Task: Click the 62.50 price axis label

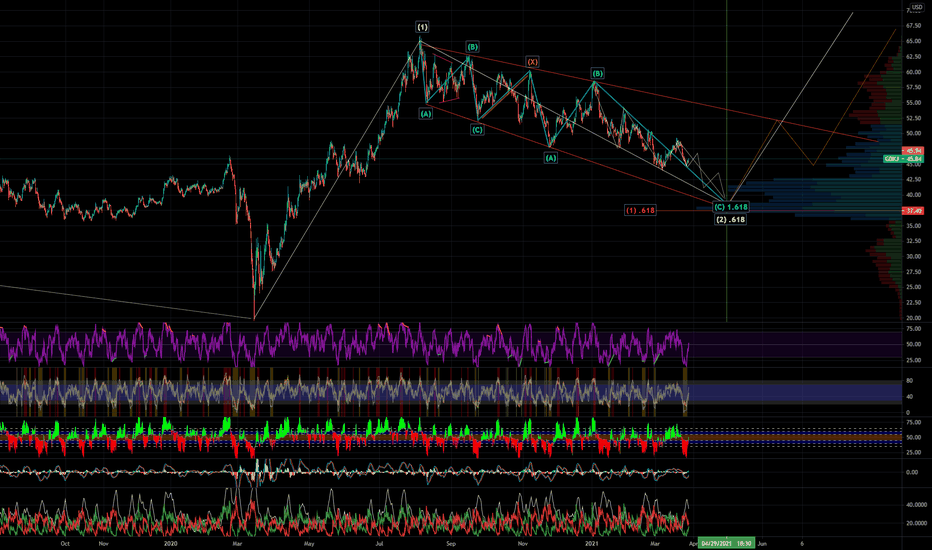Action: pyautogui.click(x=914, y=56)
